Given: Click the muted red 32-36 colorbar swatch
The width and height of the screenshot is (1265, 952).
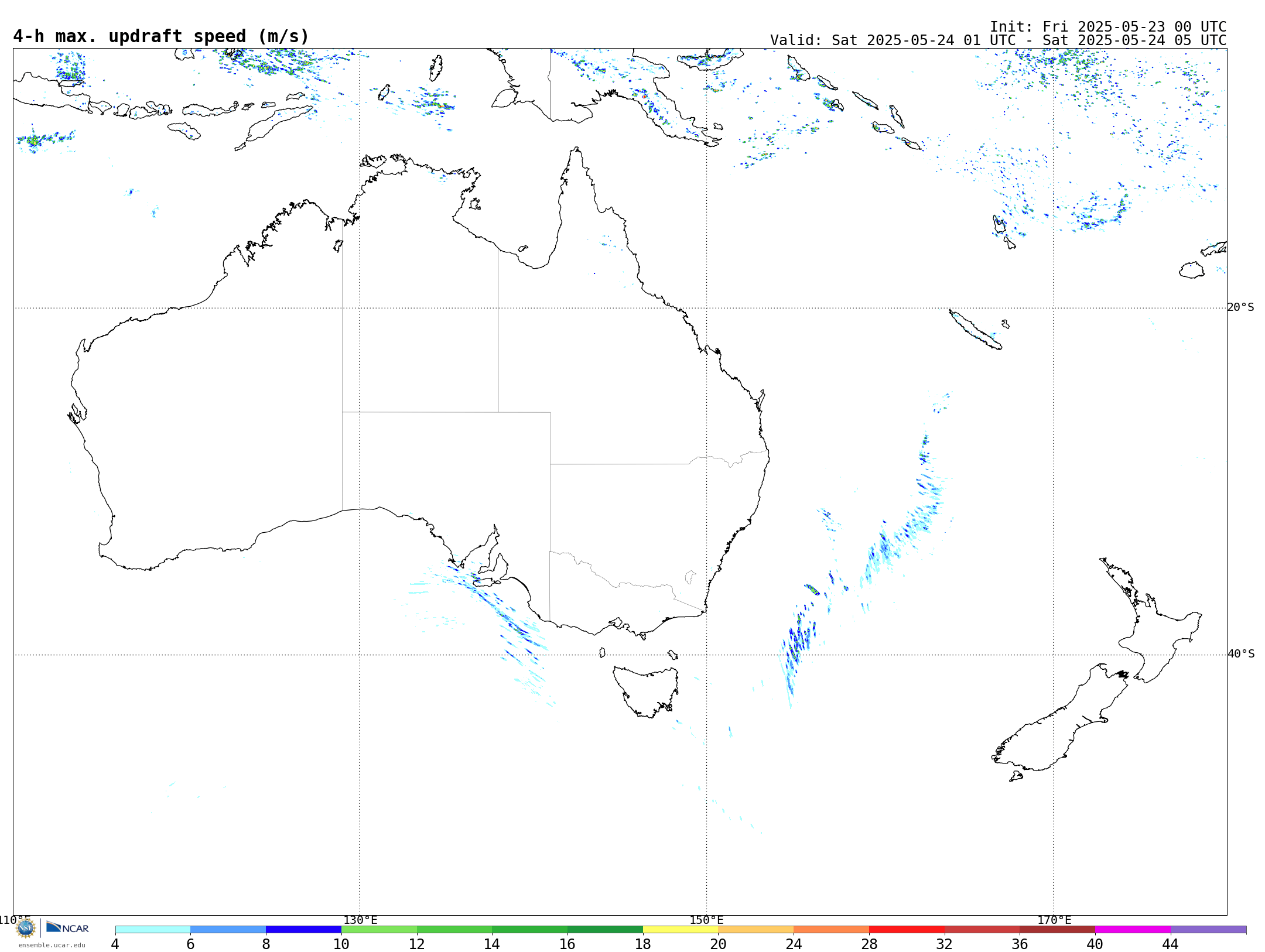Looking at the screenshot, I should [x=982, y=930].
